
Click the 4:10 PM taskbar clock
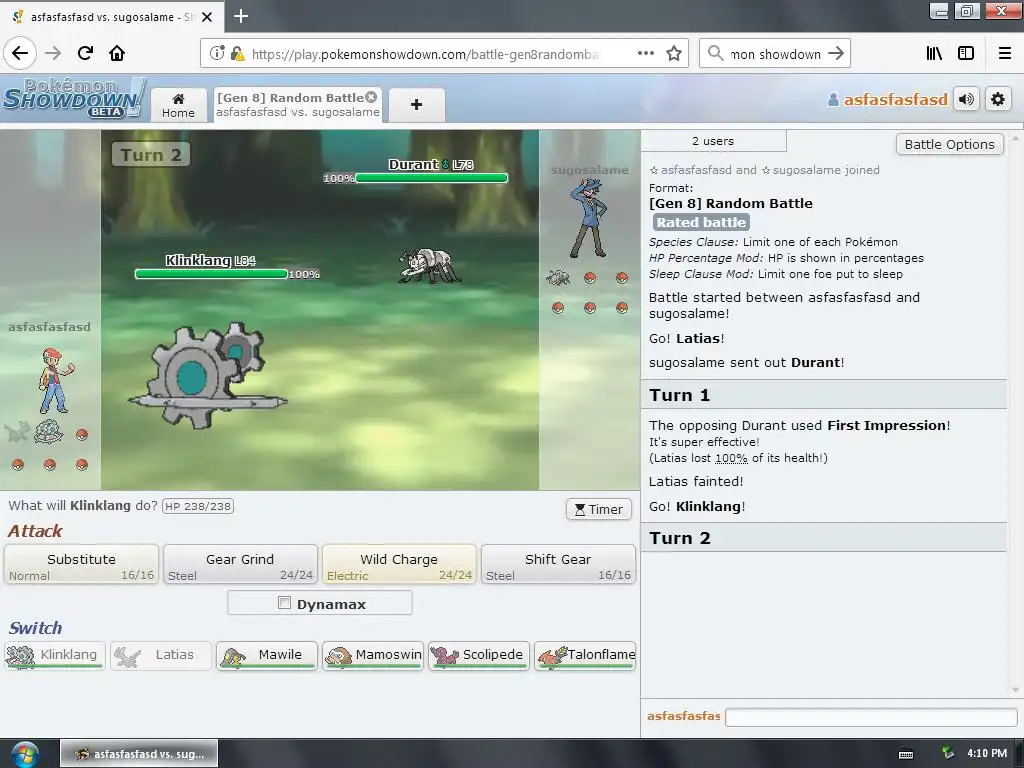click(x=987, y=754)
